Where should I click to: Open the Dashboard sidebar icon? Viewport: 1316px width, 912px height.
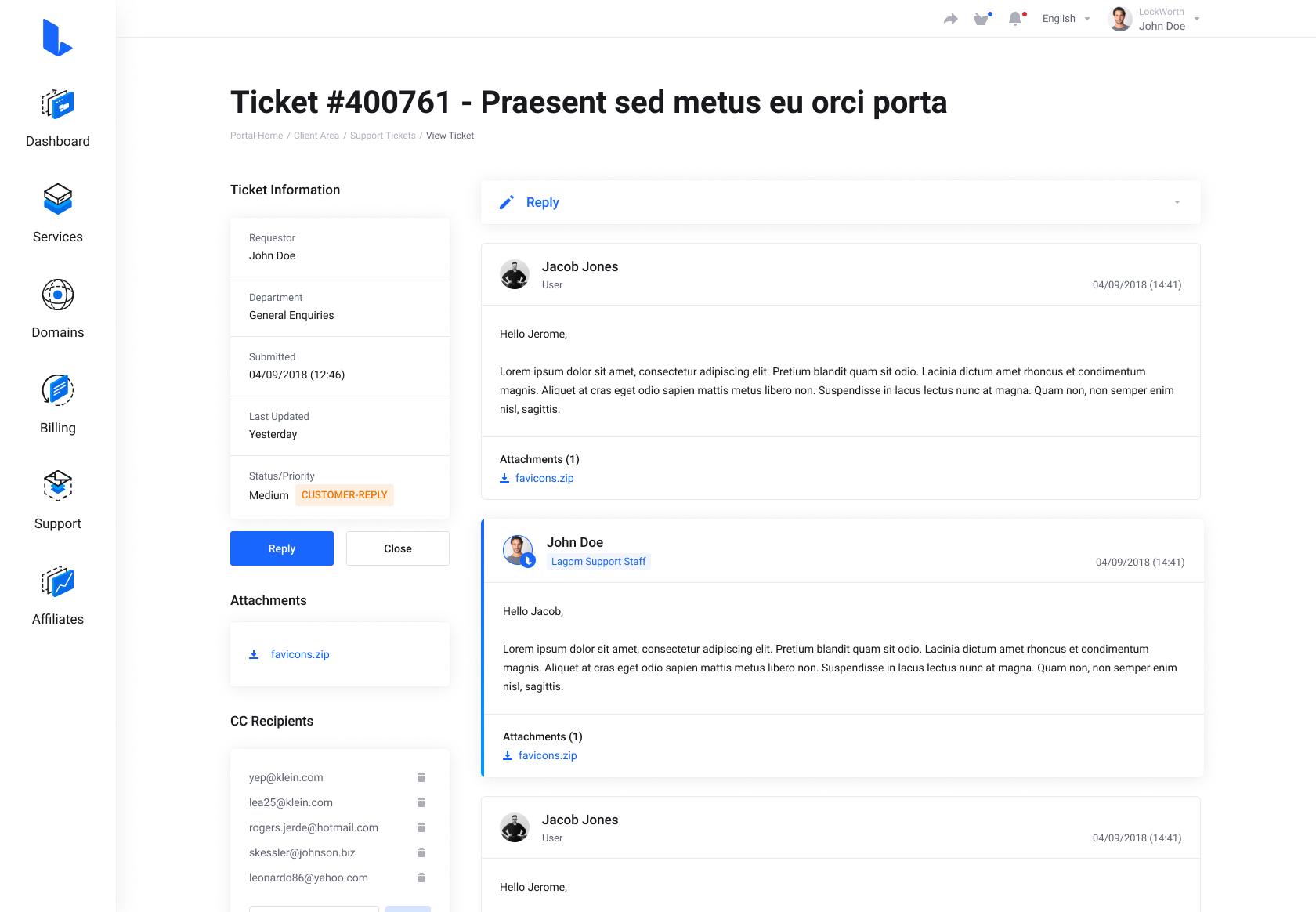57,105
